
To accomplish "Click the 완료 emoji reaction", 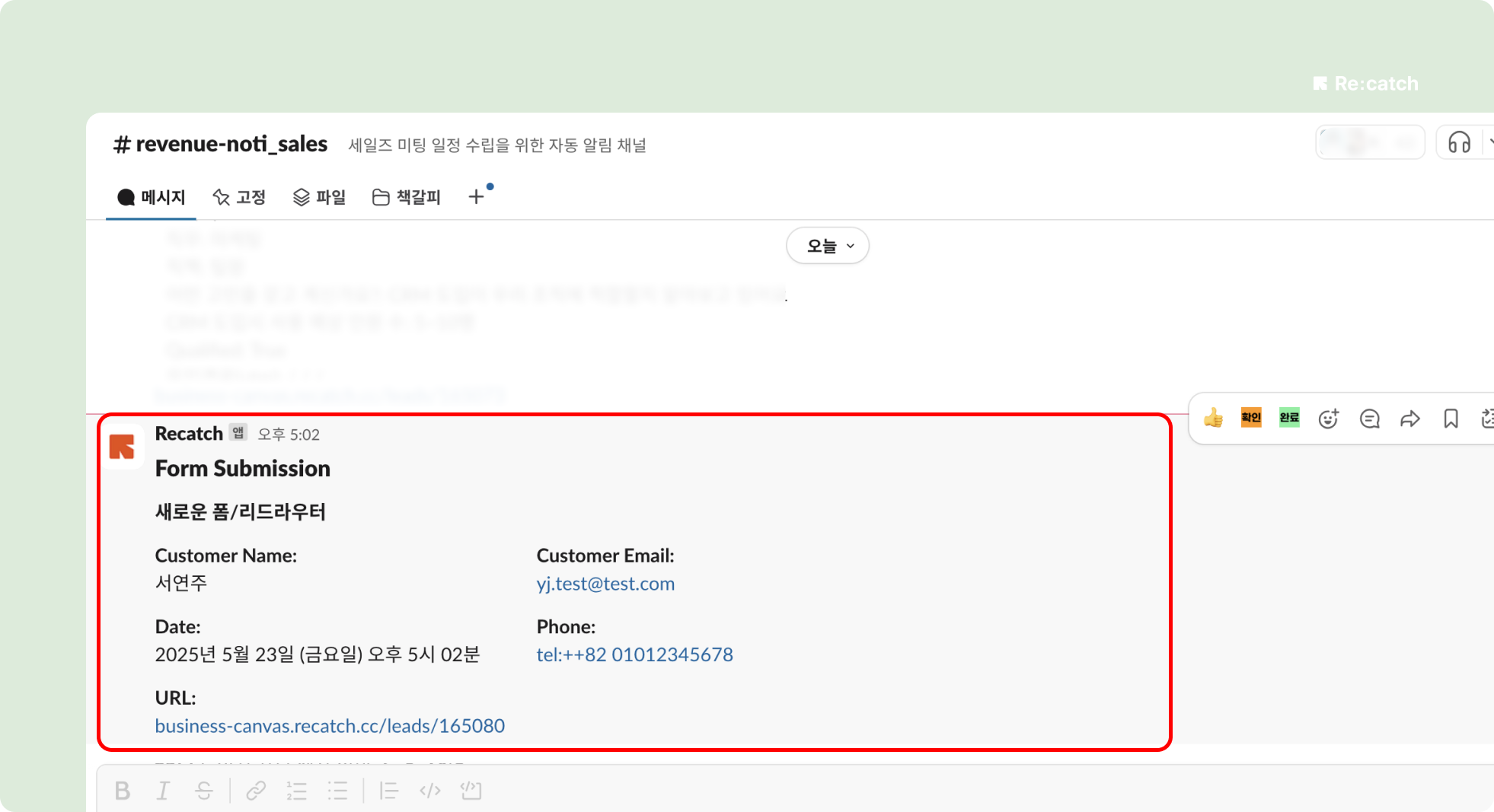I will click(x=1289, y=418).
